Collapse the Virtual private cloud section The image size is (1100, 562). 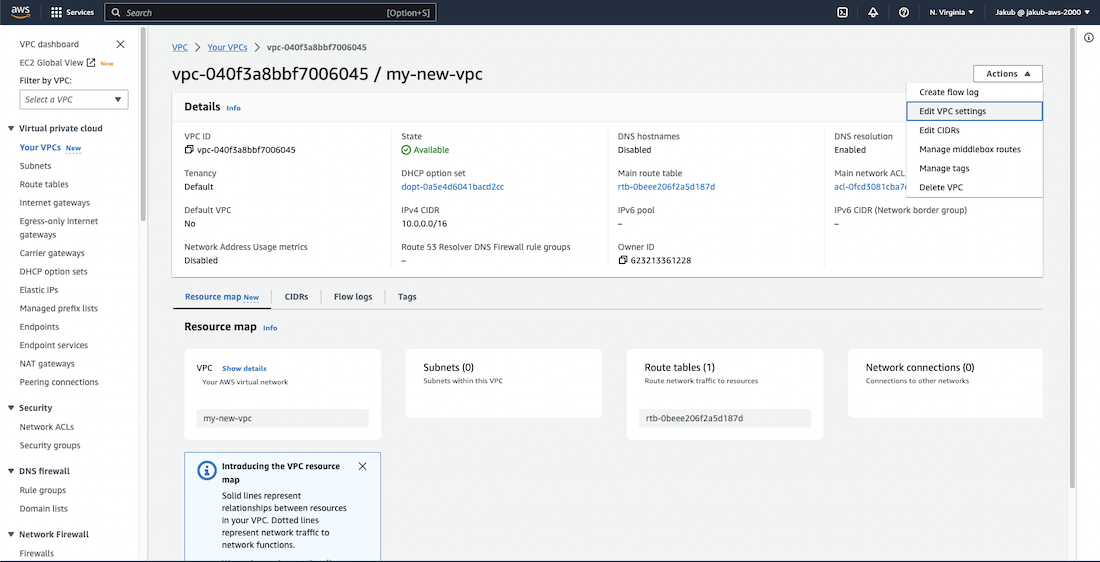10,128
